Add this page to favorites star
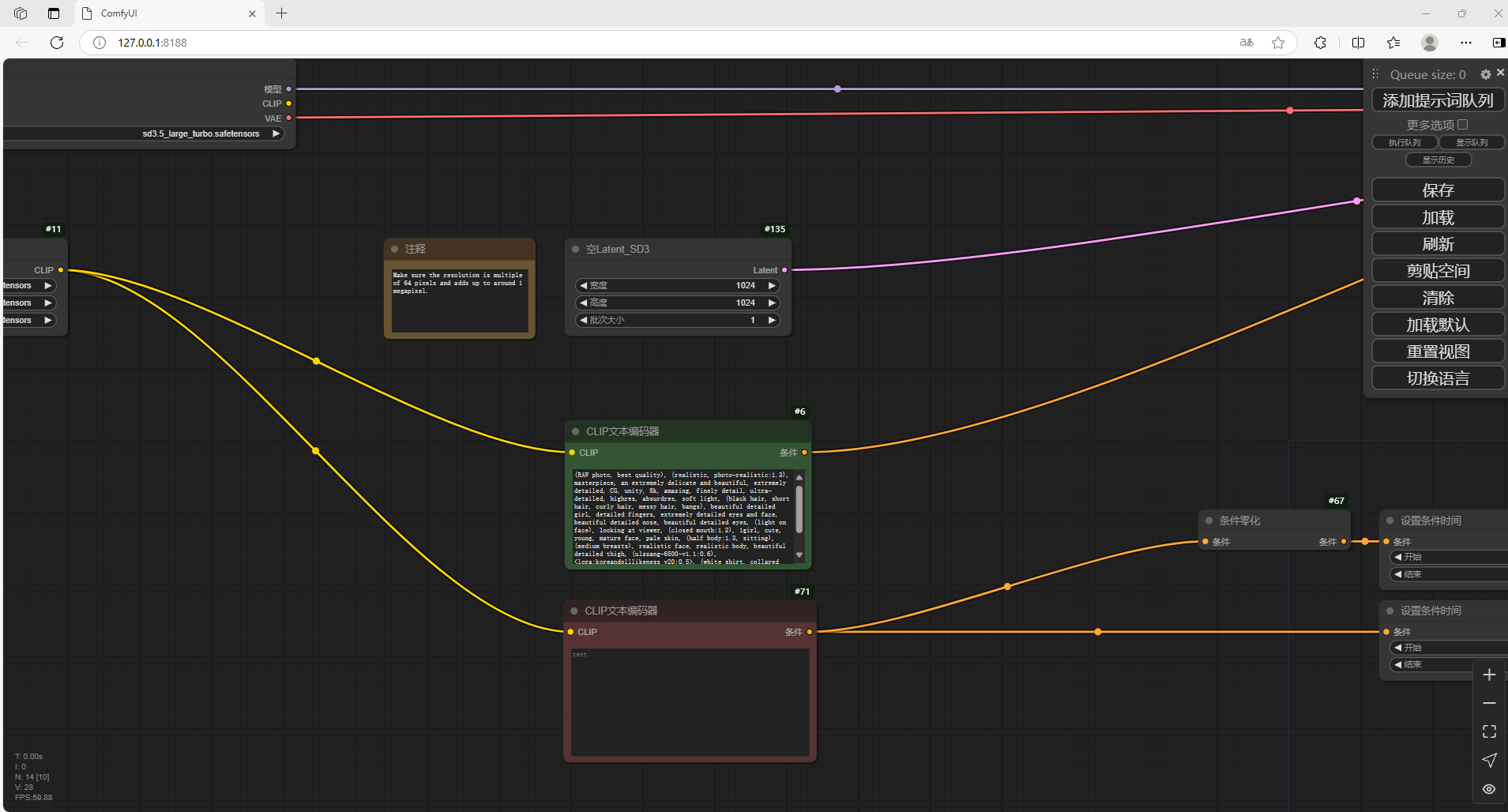This screenshot has height=812, width=1508. (1278, 43)
